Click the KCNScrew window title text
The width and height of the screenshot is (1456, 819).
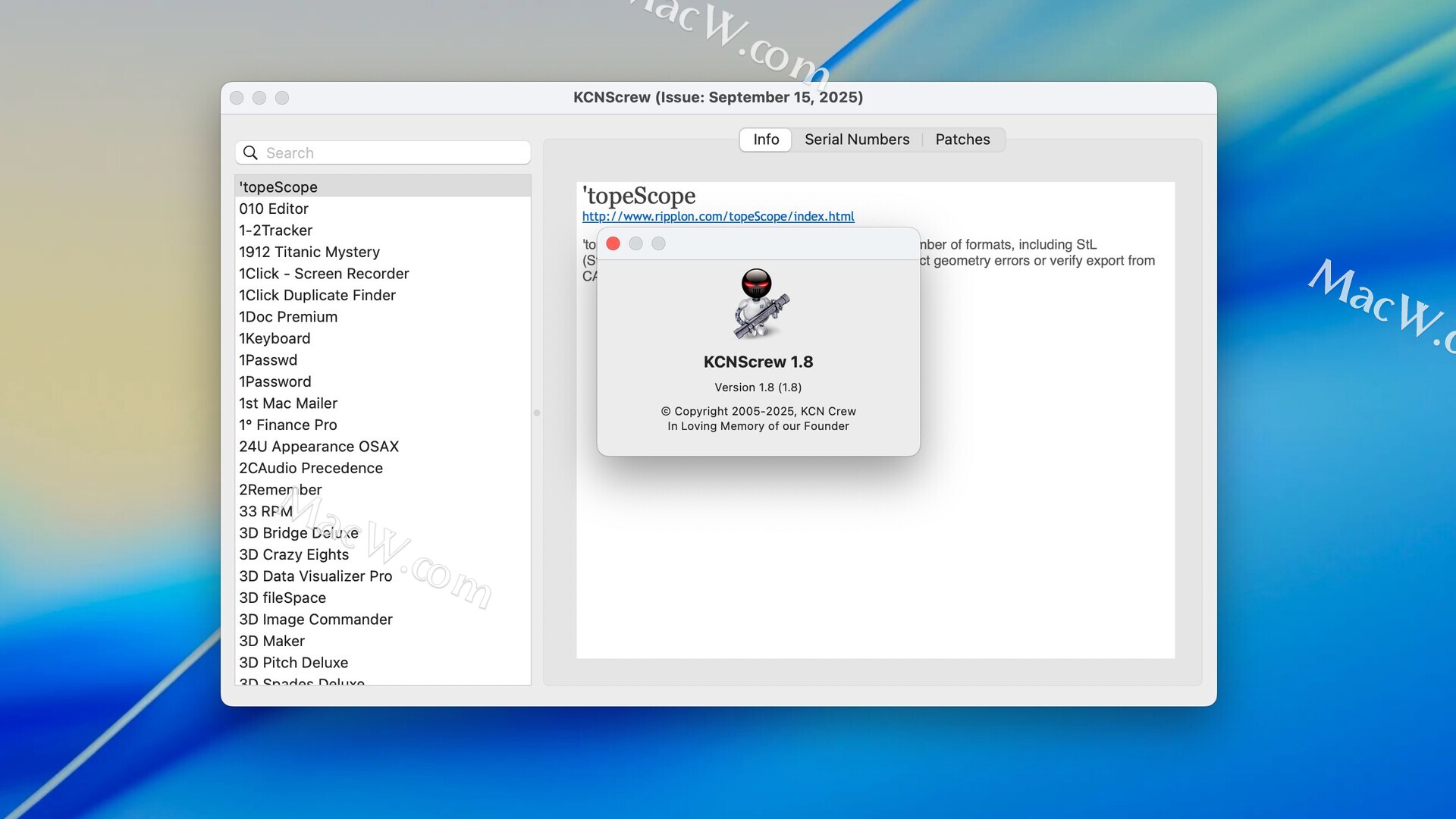718,97
